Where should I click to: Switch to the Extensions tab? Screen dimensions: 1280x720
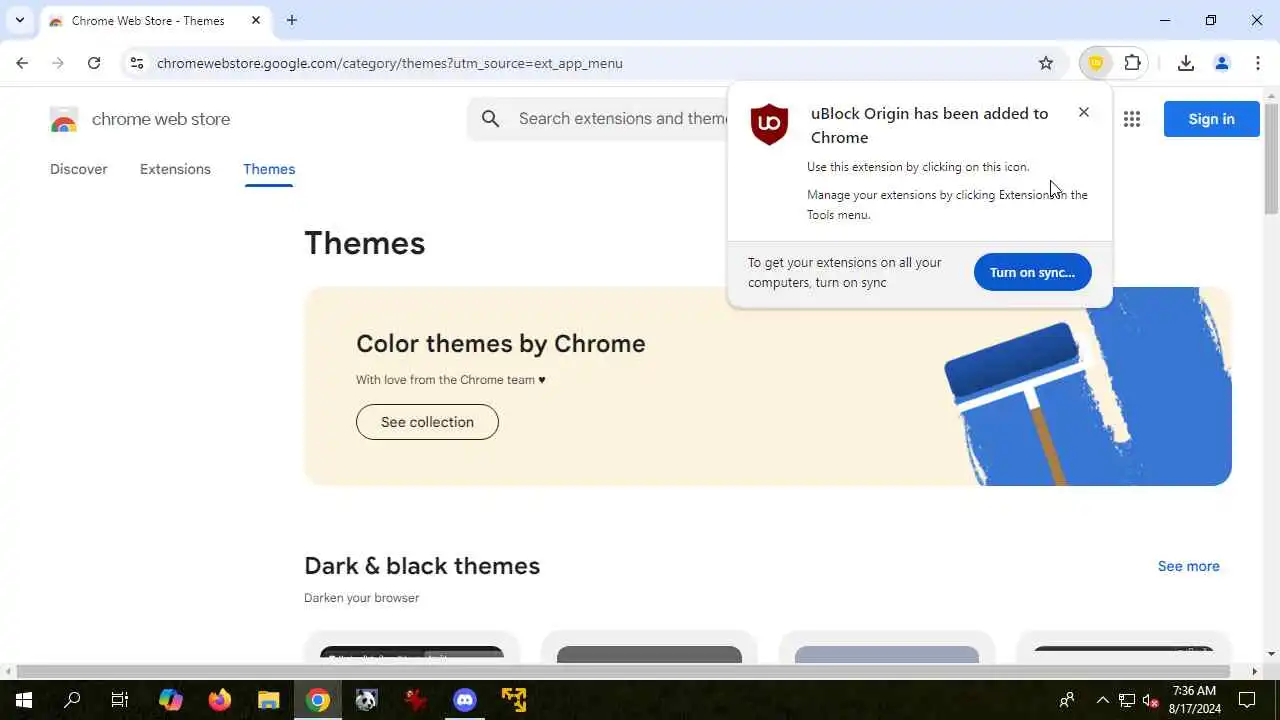(x=175, y=169)
